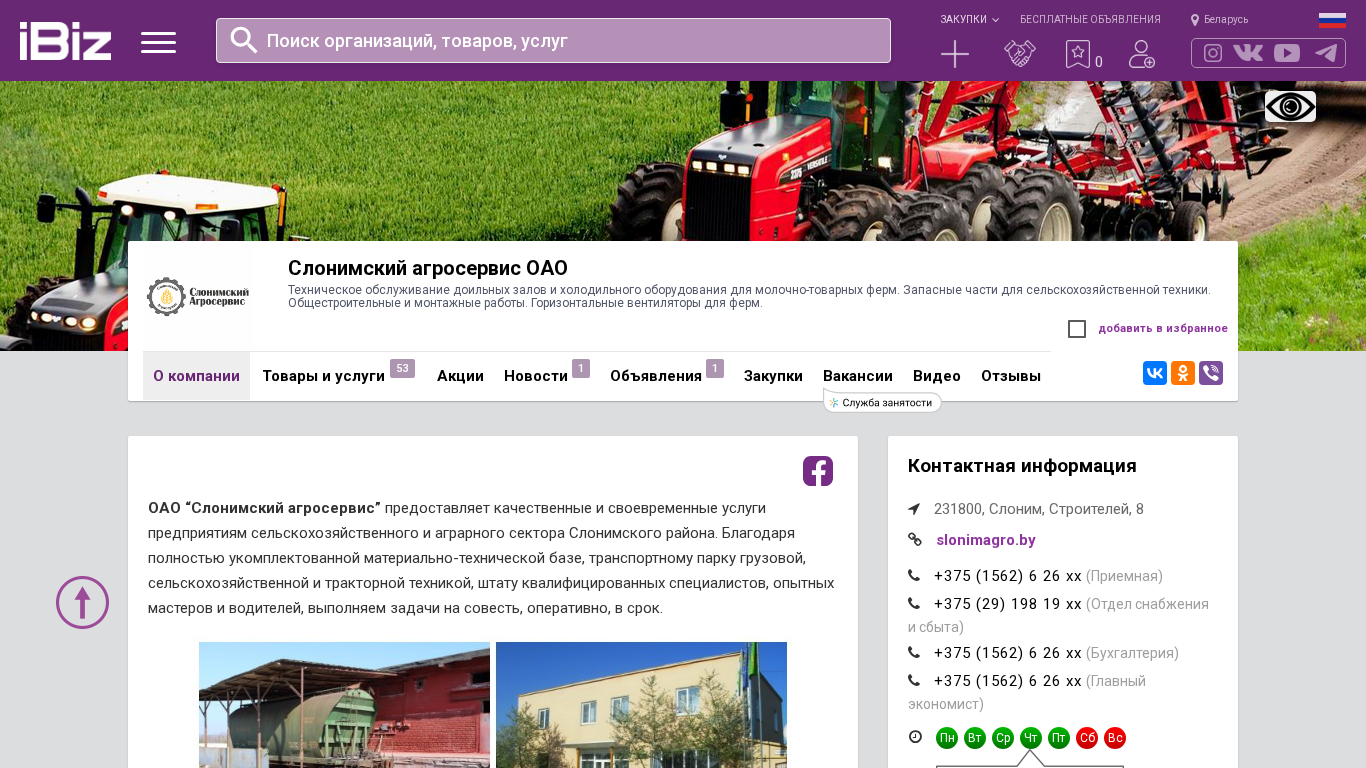The image size is (1366, 768).
Task: Open the О компании tab
Action: pyautogui.click(x=196, y=376)
